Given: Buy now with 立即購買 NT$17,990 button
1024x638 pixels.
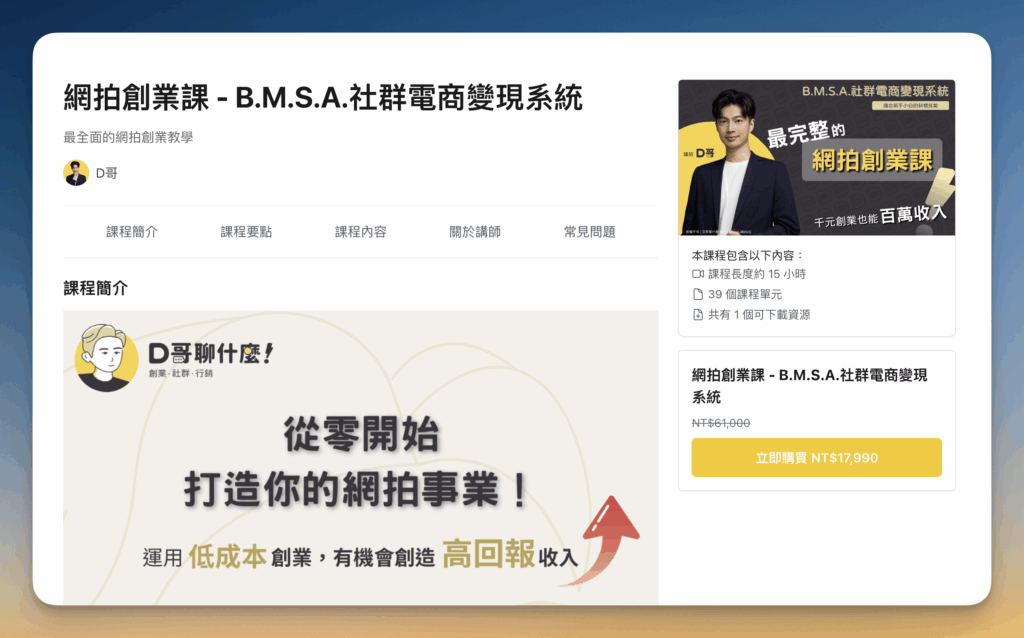Looking at the screenshot, I should (x=816, y=458).
